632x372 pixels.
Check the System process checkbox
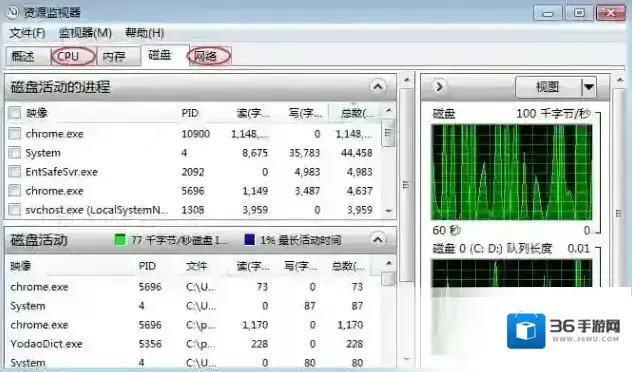coord(15,152)
